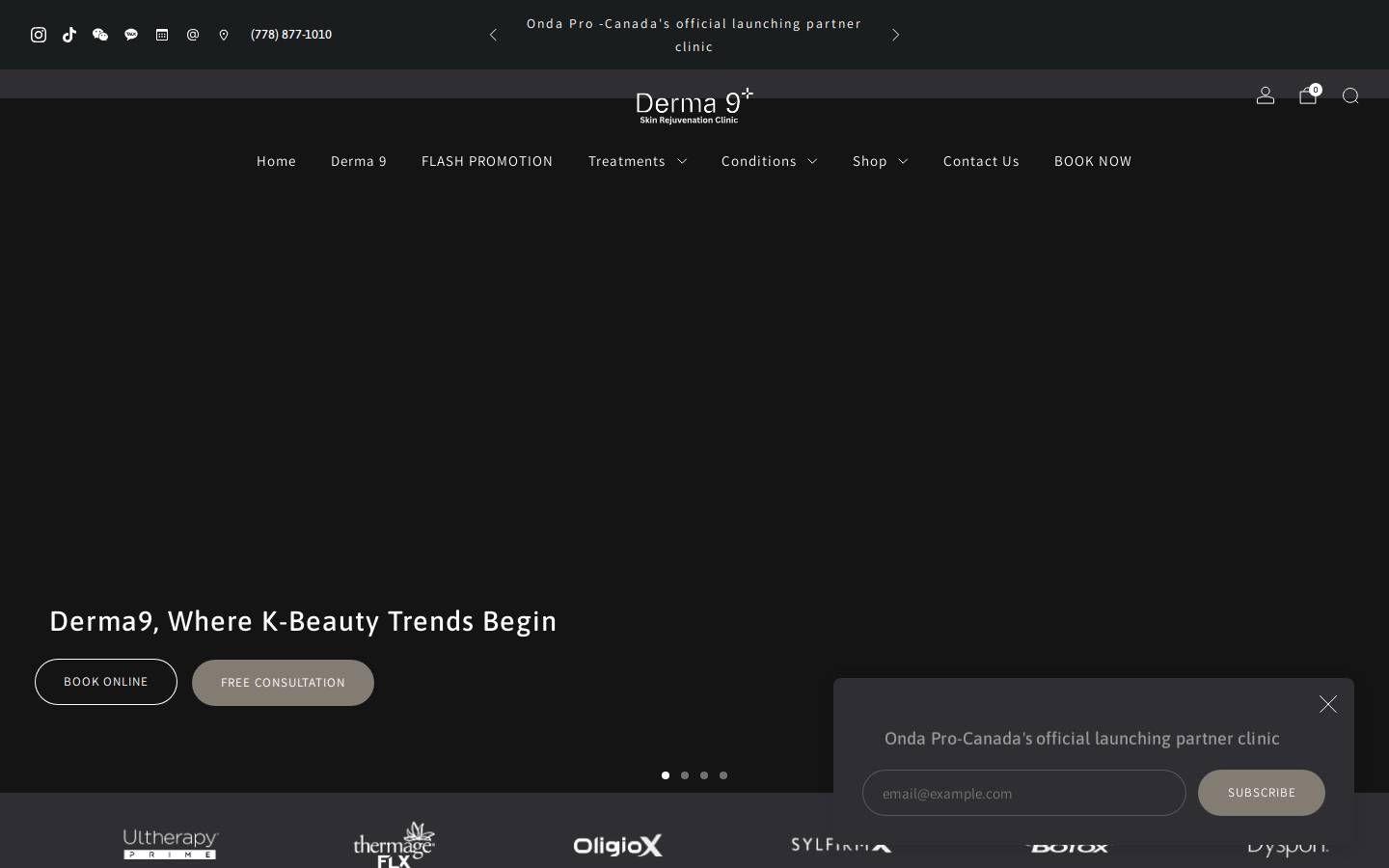Open the Contact Us menu item

[x=981, y=161]
